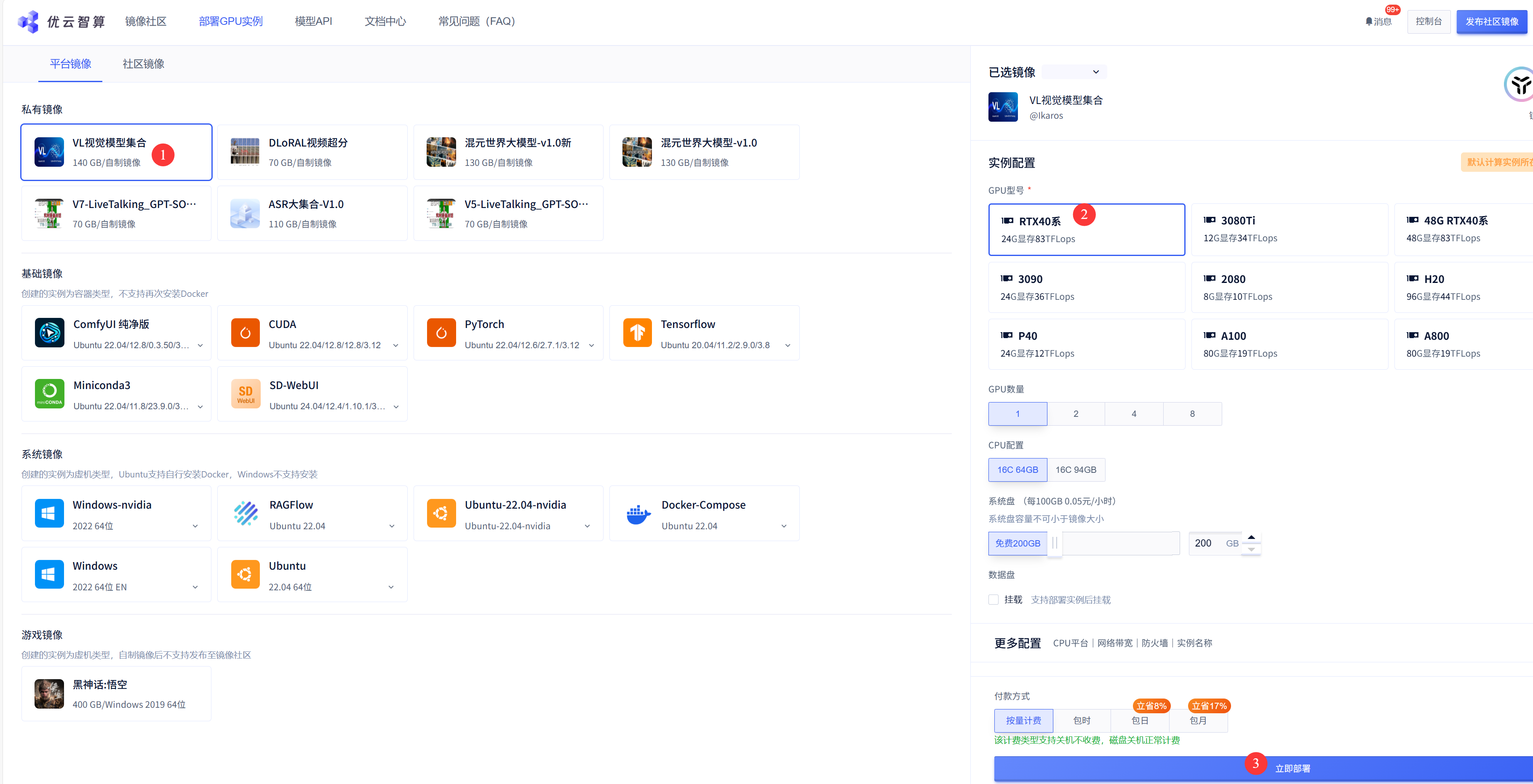
Task: Switch to the 社区镜像 tab
Action: 144,64
